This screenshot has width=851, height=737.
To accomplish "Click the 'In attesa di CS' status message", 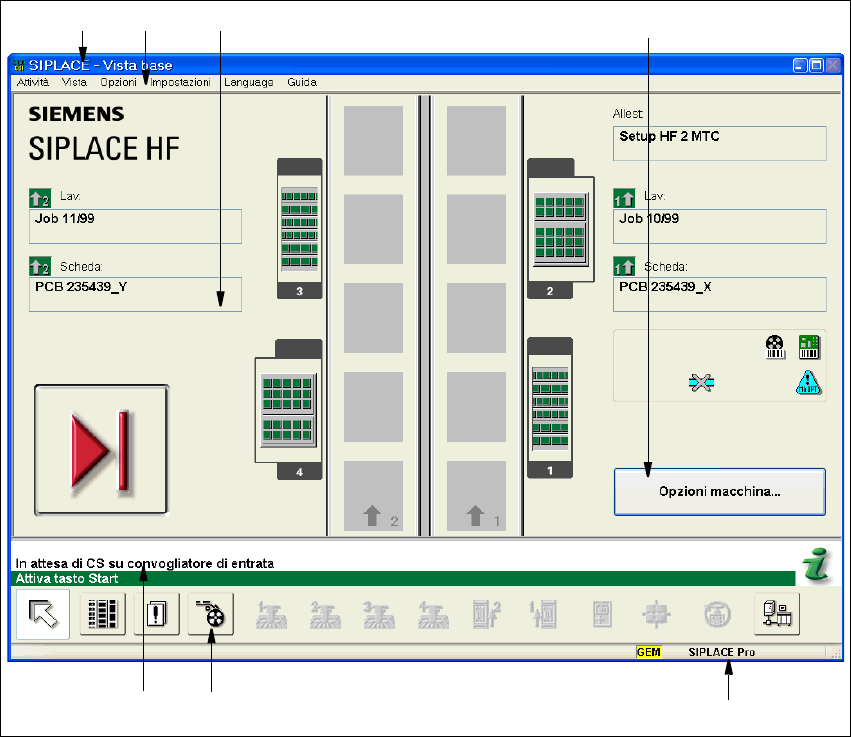I will [x=144, y=563].
